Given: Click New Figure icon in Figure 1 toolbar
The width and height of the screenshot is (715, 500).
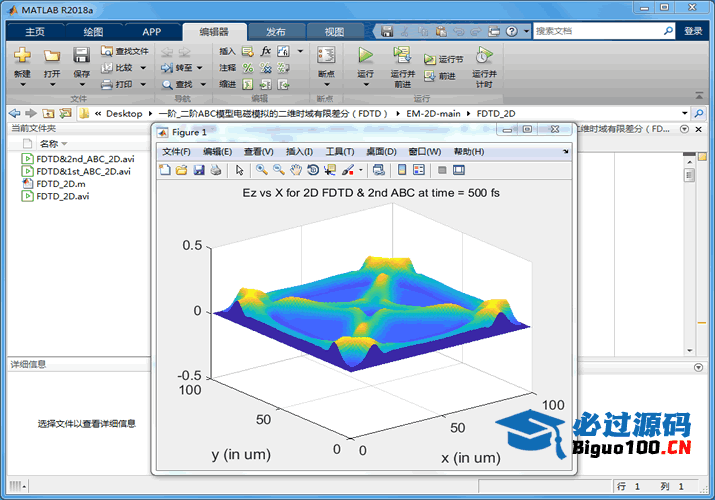Looking at the screenshot, I should point(165,170).
